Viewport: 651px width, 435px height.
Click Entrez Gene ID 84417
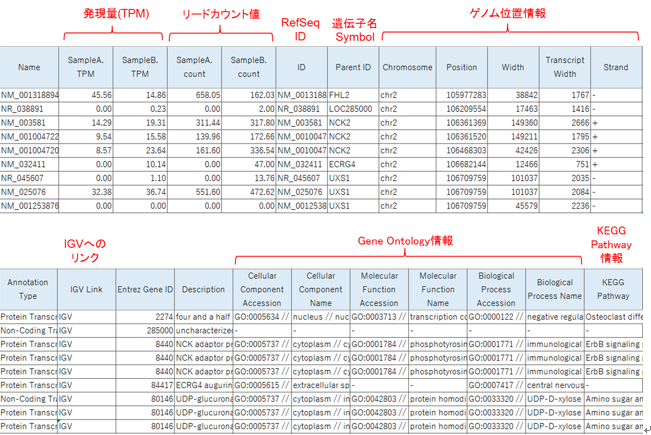145,385
